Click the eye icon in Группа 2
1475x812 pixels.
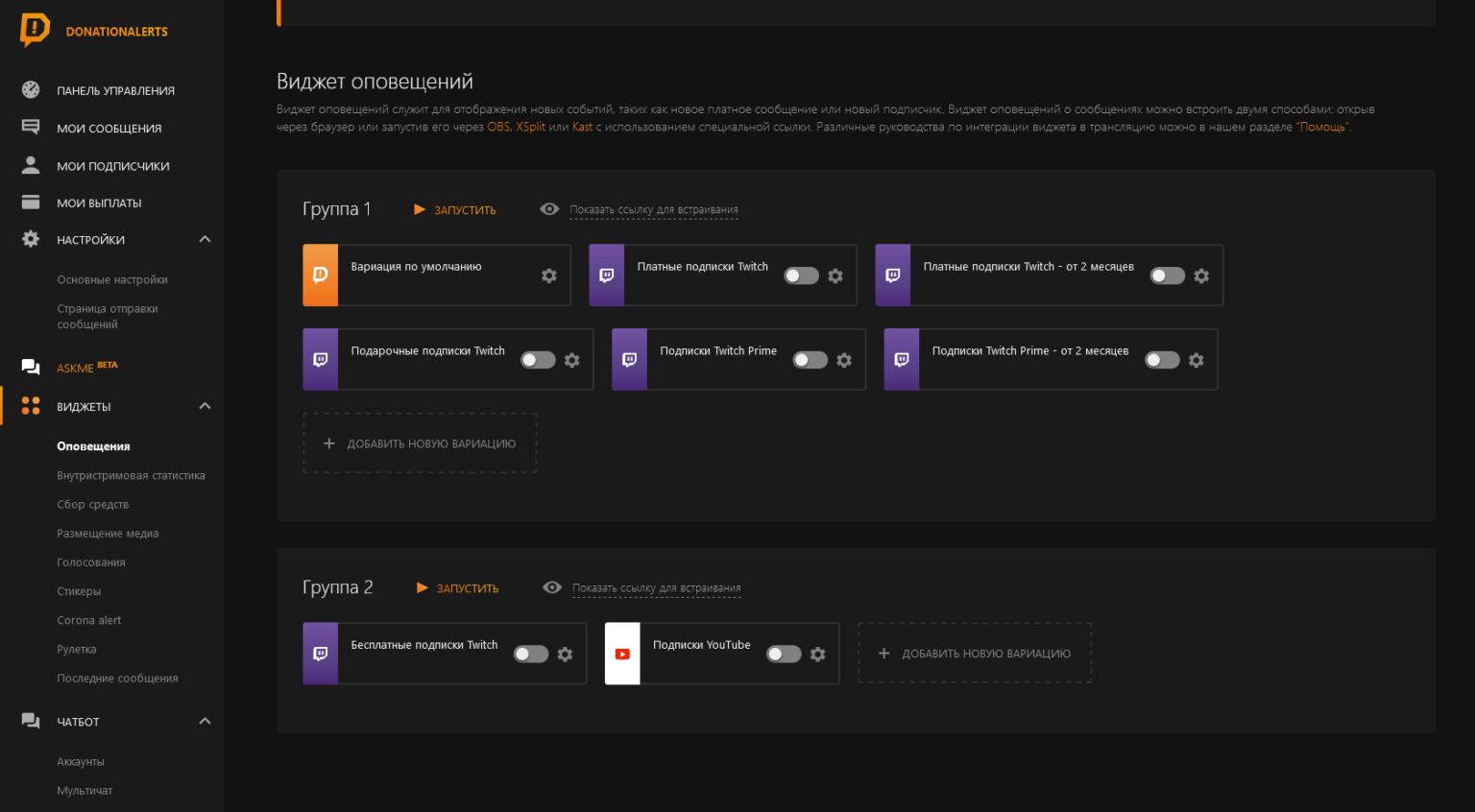coord(552,587)
